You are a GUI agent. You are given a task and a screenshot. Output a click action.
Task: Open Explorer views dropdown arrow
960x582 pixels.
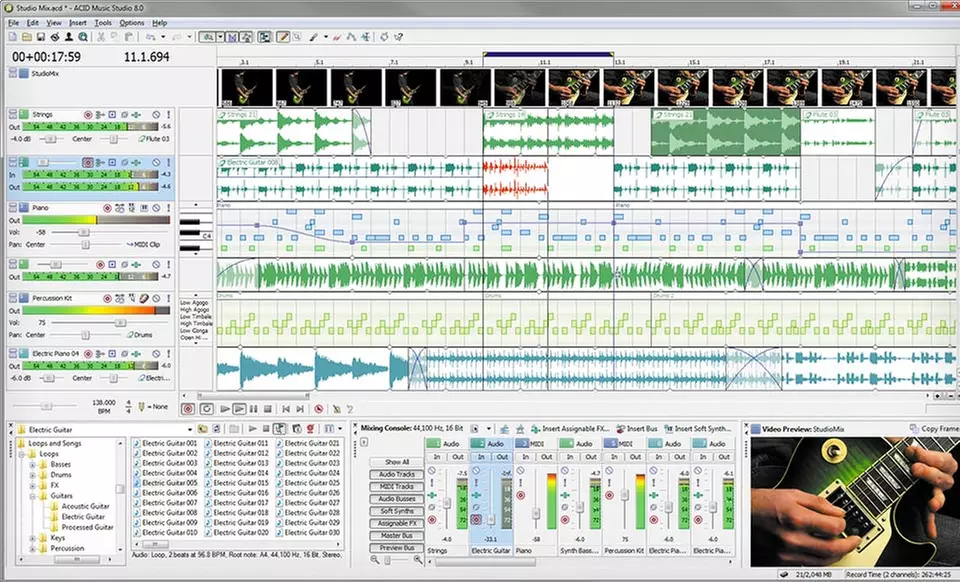click(x=338, y=429)
